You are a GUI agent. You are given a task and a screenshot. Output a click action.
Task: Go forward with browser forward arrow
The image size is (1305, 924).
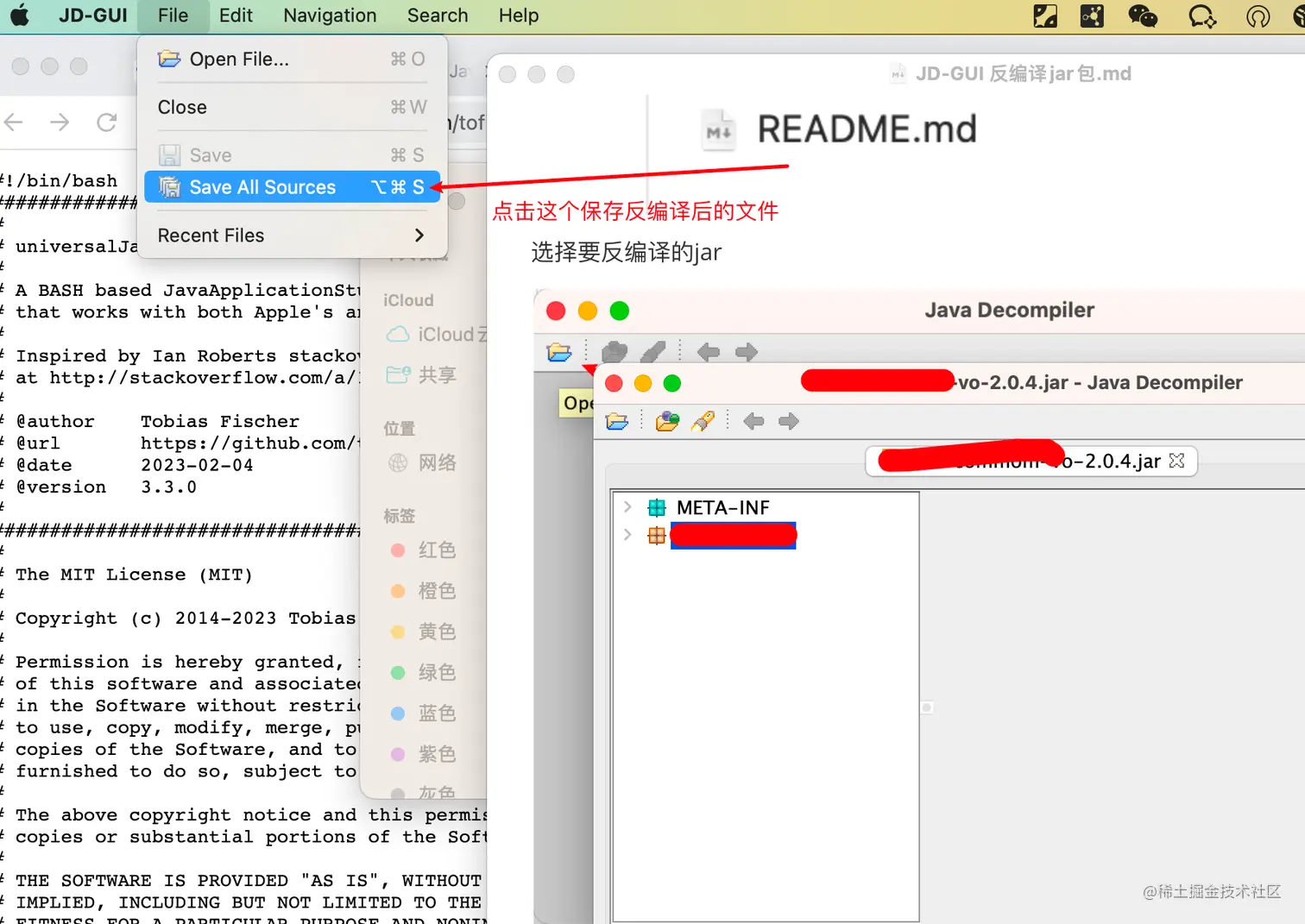tap(60, 123)
